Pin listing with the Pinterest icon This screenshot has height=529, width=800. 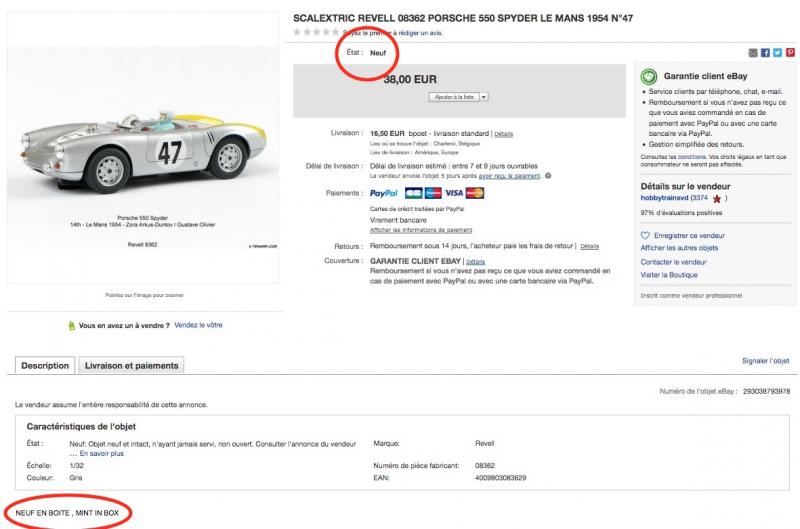coord(789,52)
